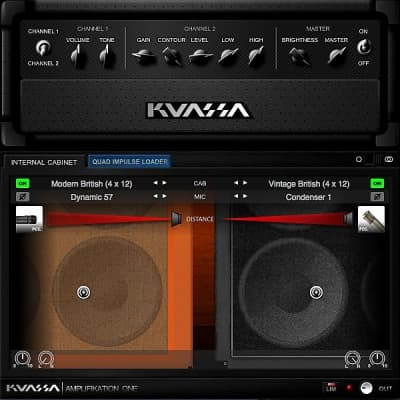Click the CAB label between arrows
Viewport: 400px width, 400px height.
coord(200,183)
